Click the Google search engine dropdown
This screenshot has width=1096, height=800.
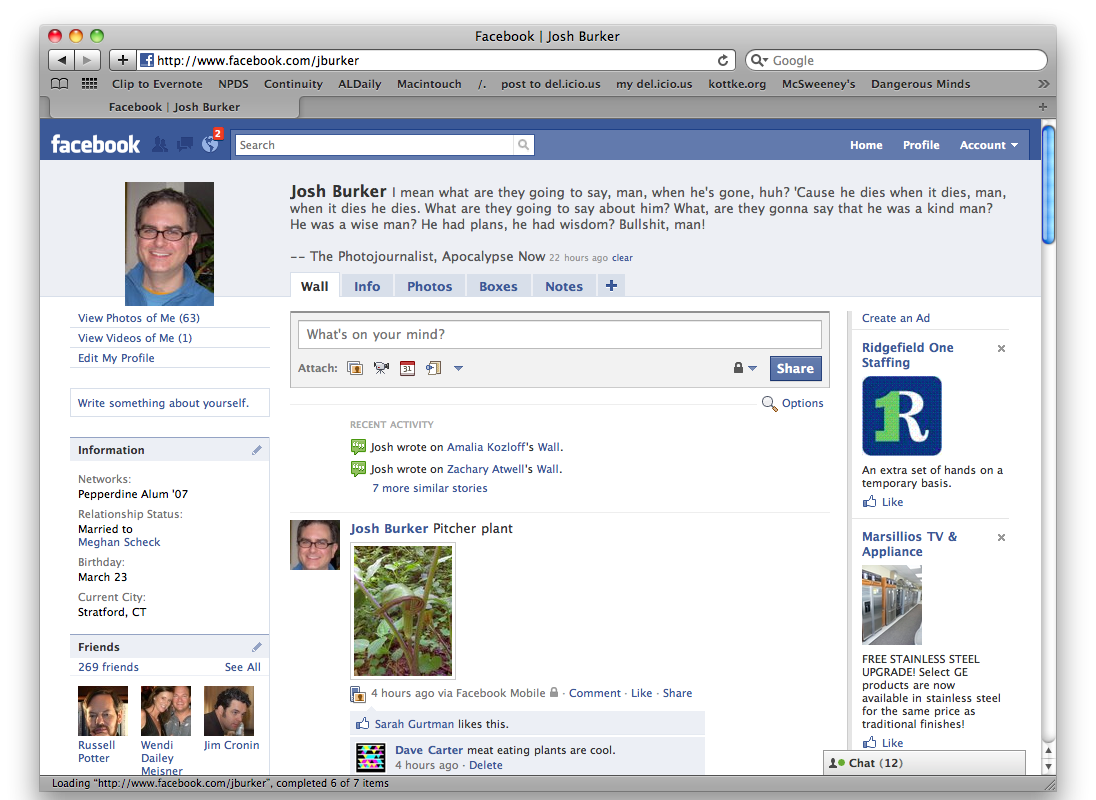(759, 60)
